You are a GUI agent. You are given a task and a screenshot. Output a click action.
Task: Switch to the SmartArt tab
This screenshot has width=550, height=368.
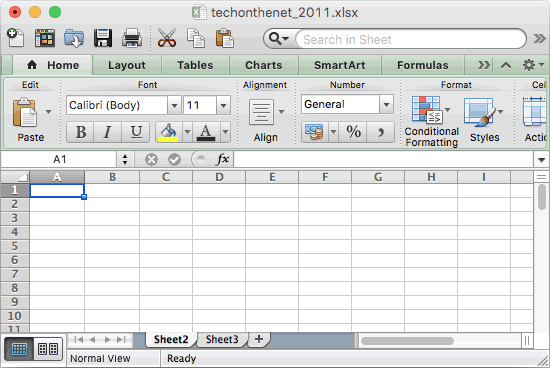coord(340,65)
